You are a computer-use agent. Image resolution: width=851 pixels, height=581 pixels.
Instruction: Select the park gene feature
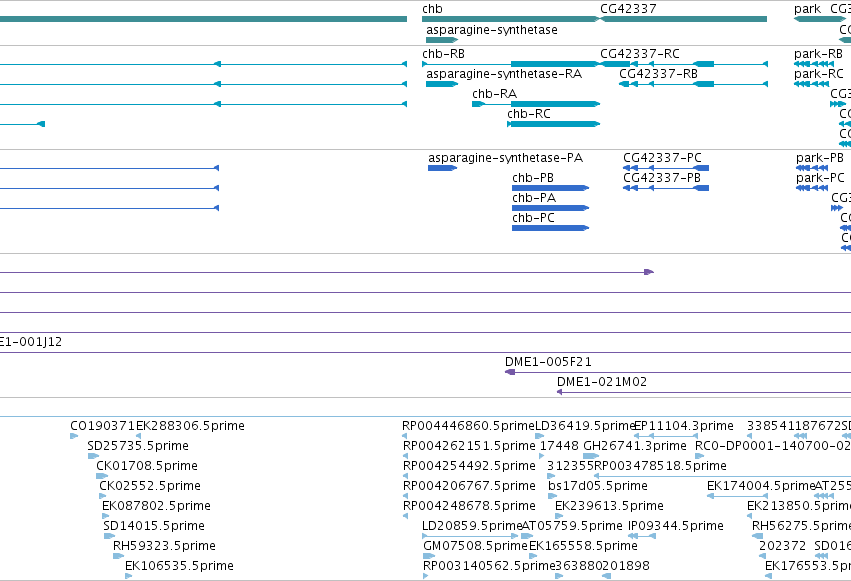coord(819,19)
